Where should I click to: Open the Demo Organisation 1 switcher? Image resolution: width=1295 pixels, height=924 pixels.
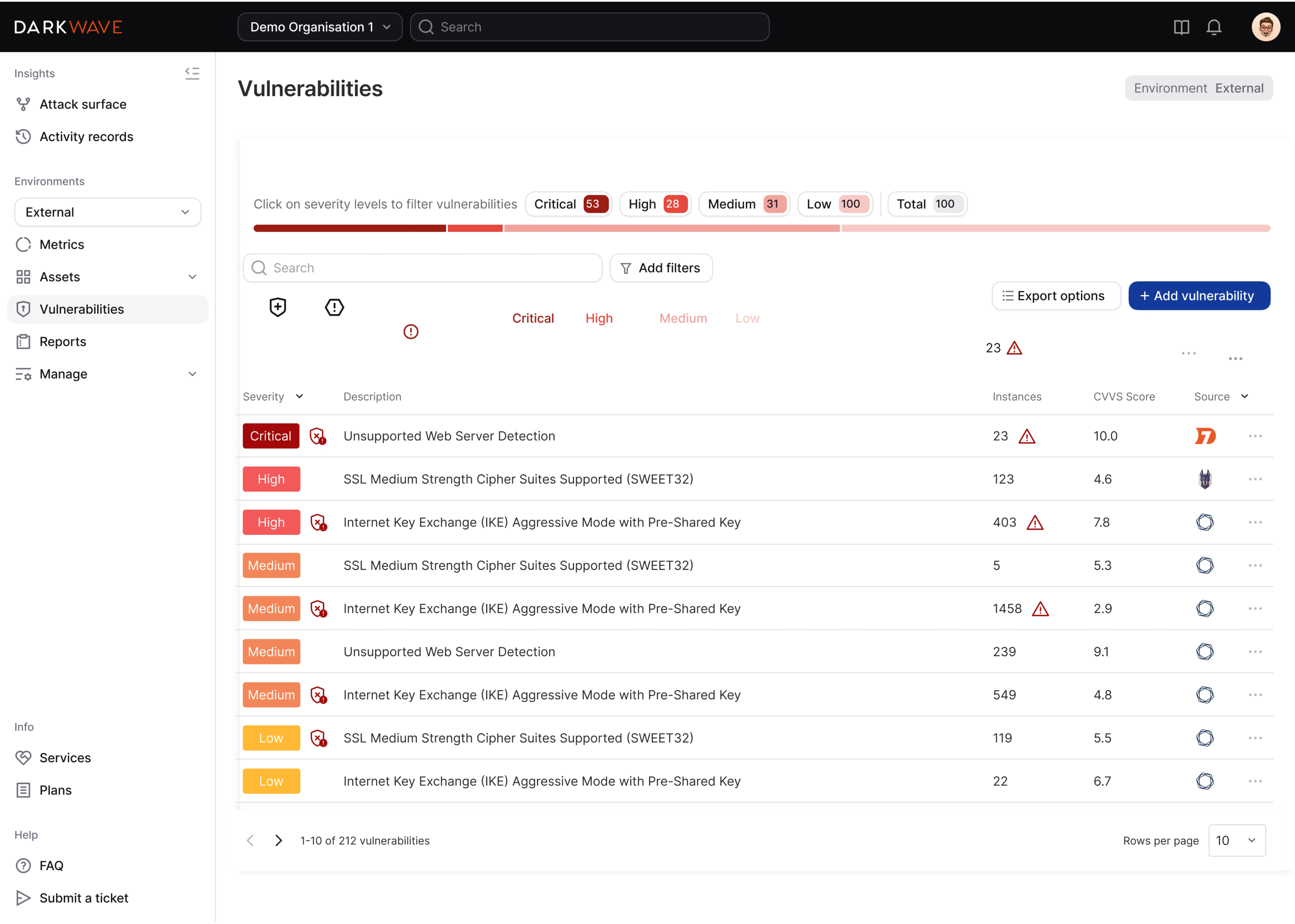coord(319,27)
